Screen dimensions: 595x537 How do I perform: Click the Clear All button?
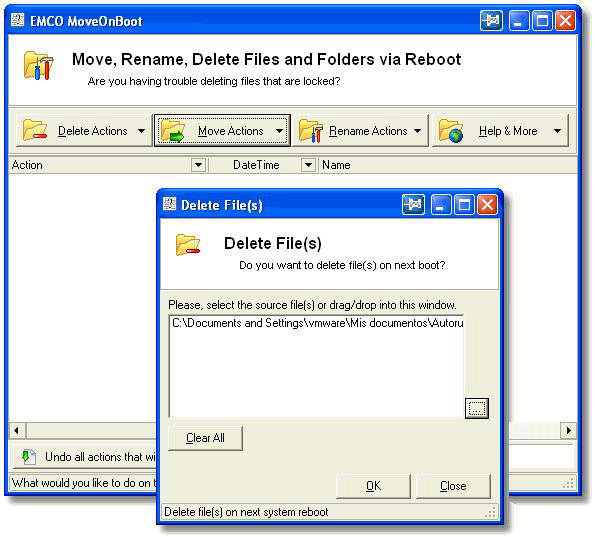(205, 438)
